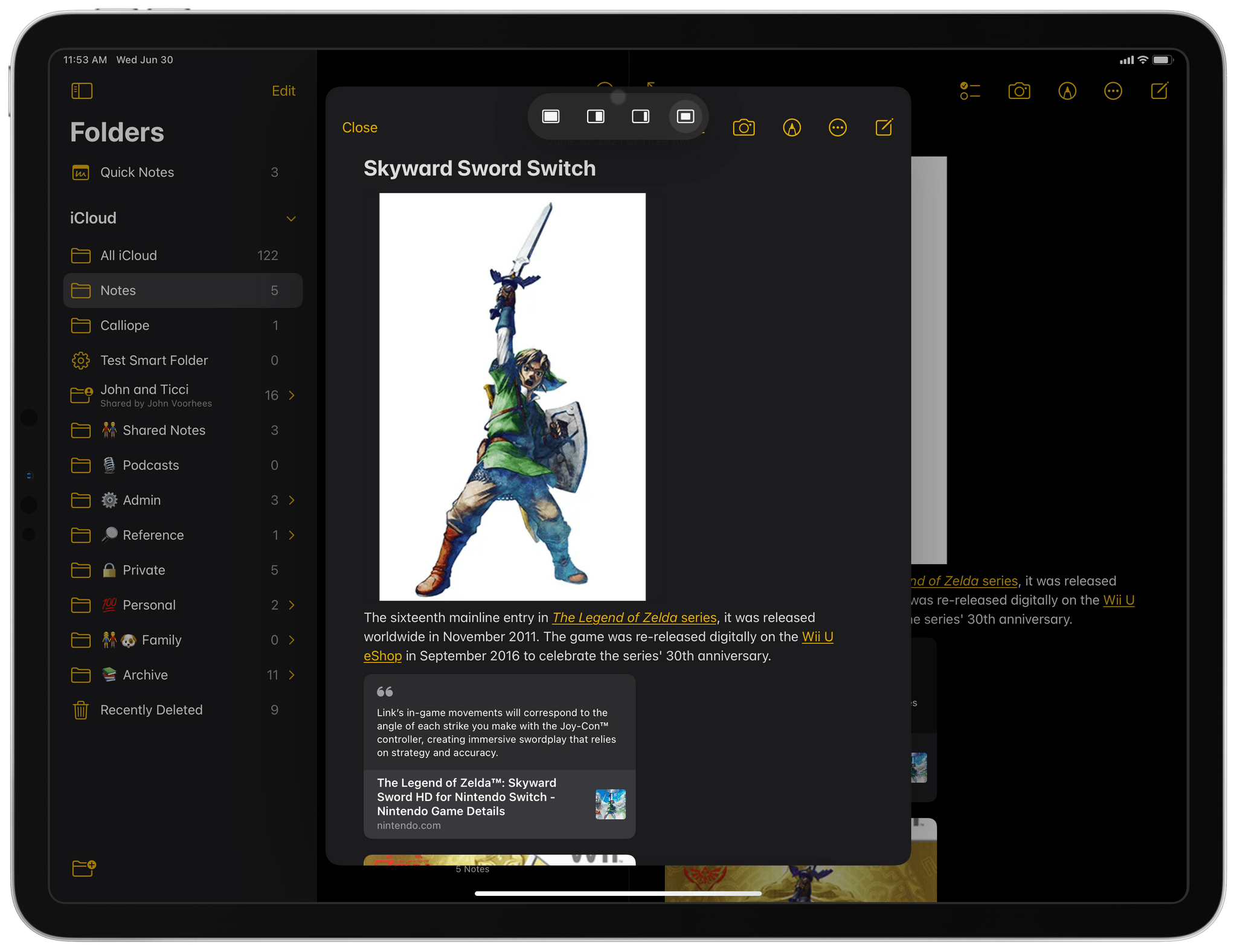Viewport: 1237px width, 952px height.
Task: Open Recently Deleted folder
Action: pos(182,710)
